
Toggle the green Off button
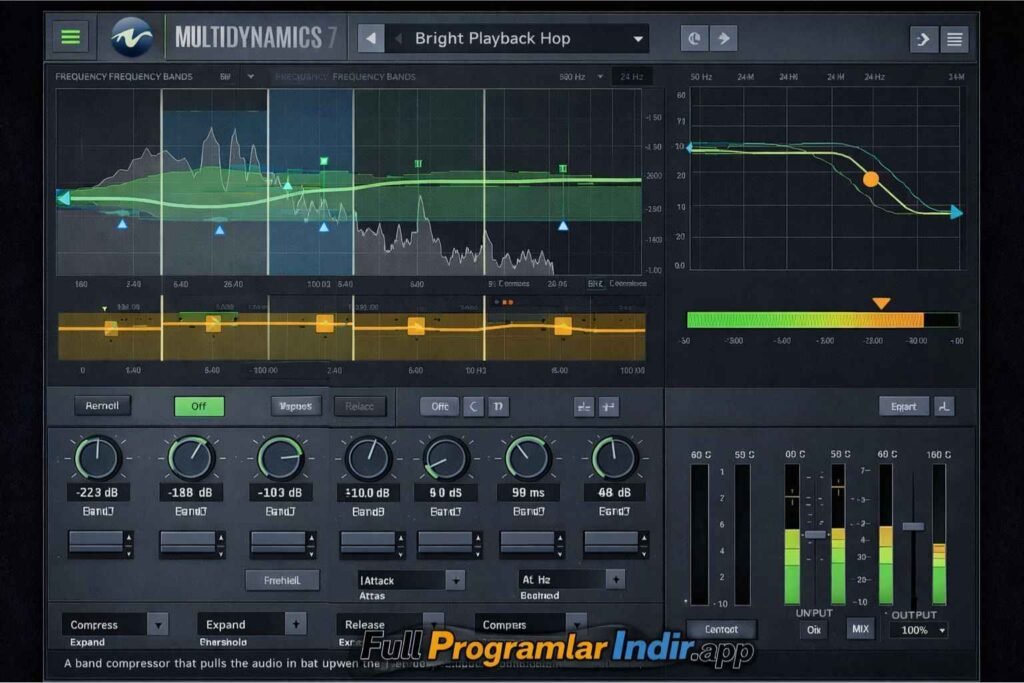199,406
